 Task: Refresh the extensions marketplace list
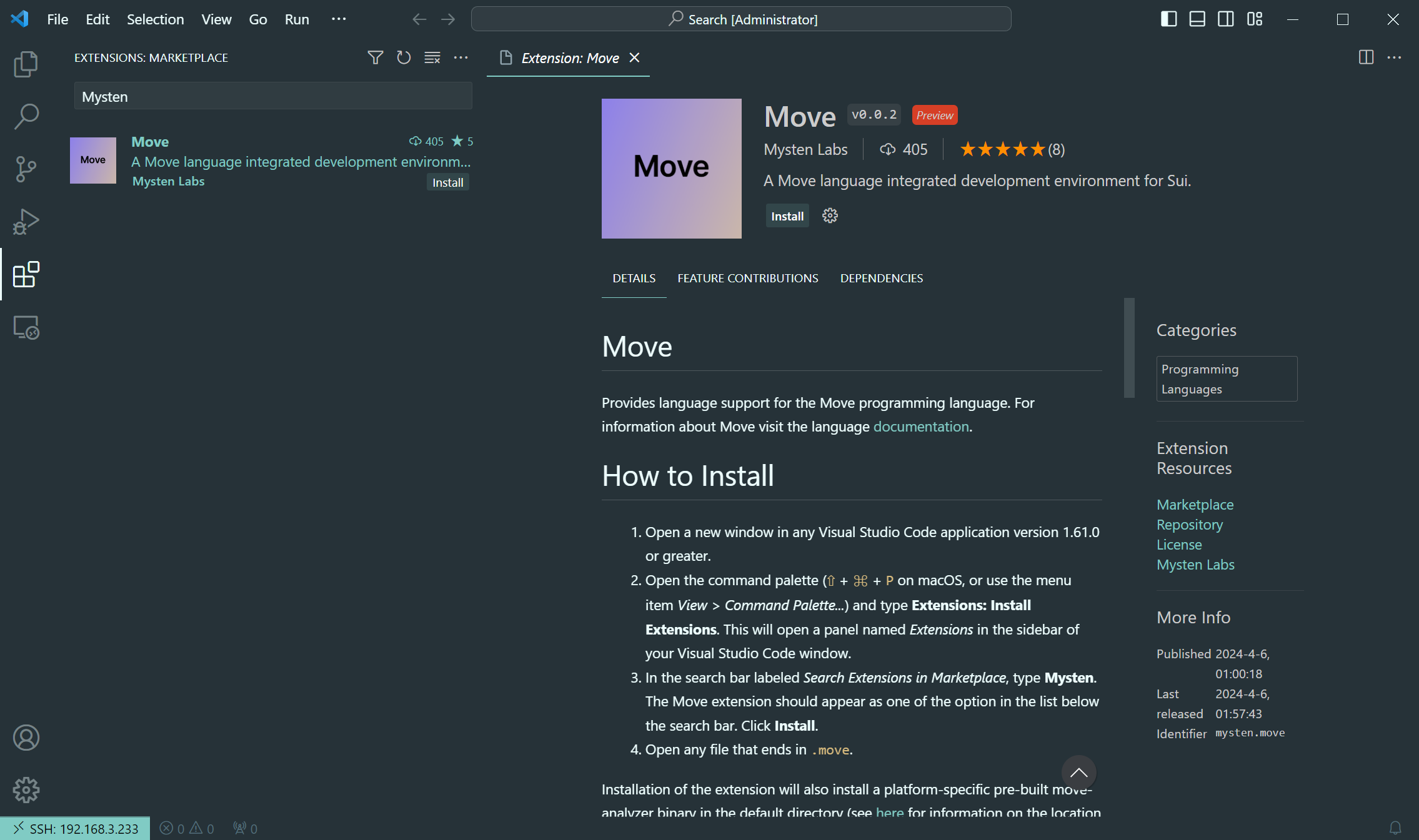(404, 57)
